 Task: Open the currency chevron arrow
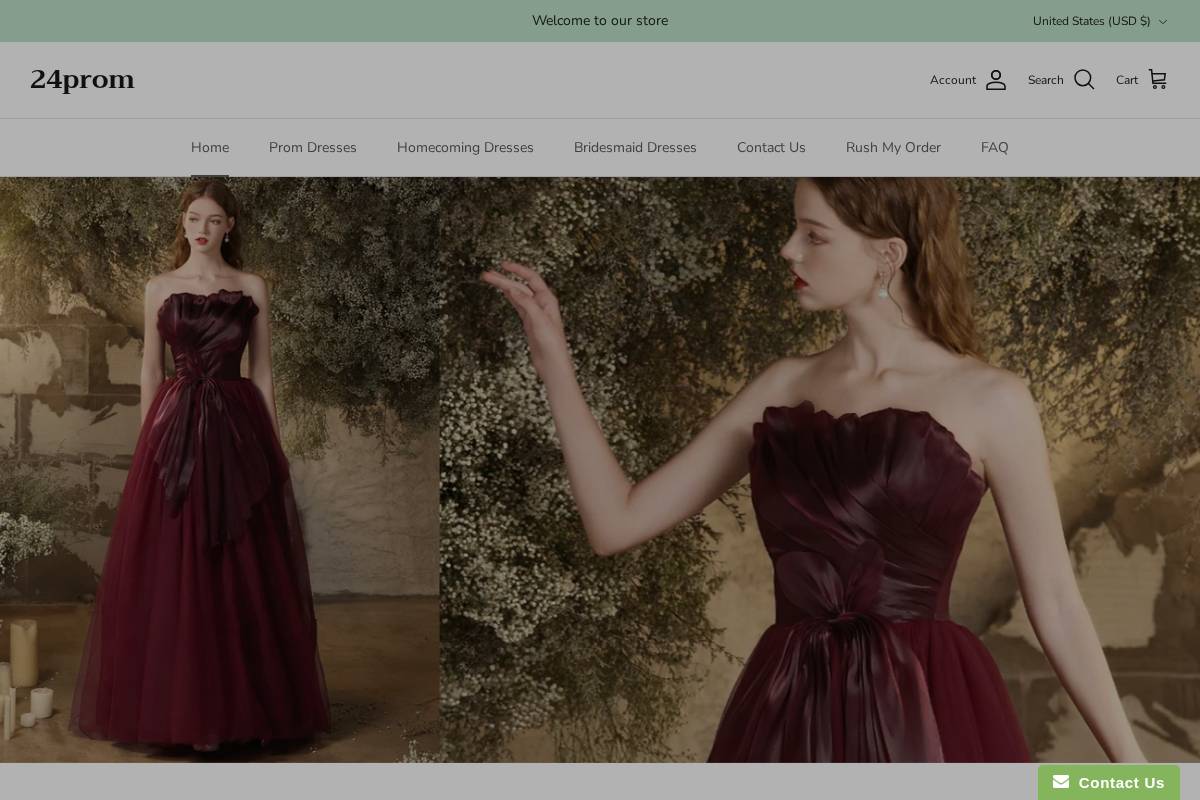point(1163,21)
